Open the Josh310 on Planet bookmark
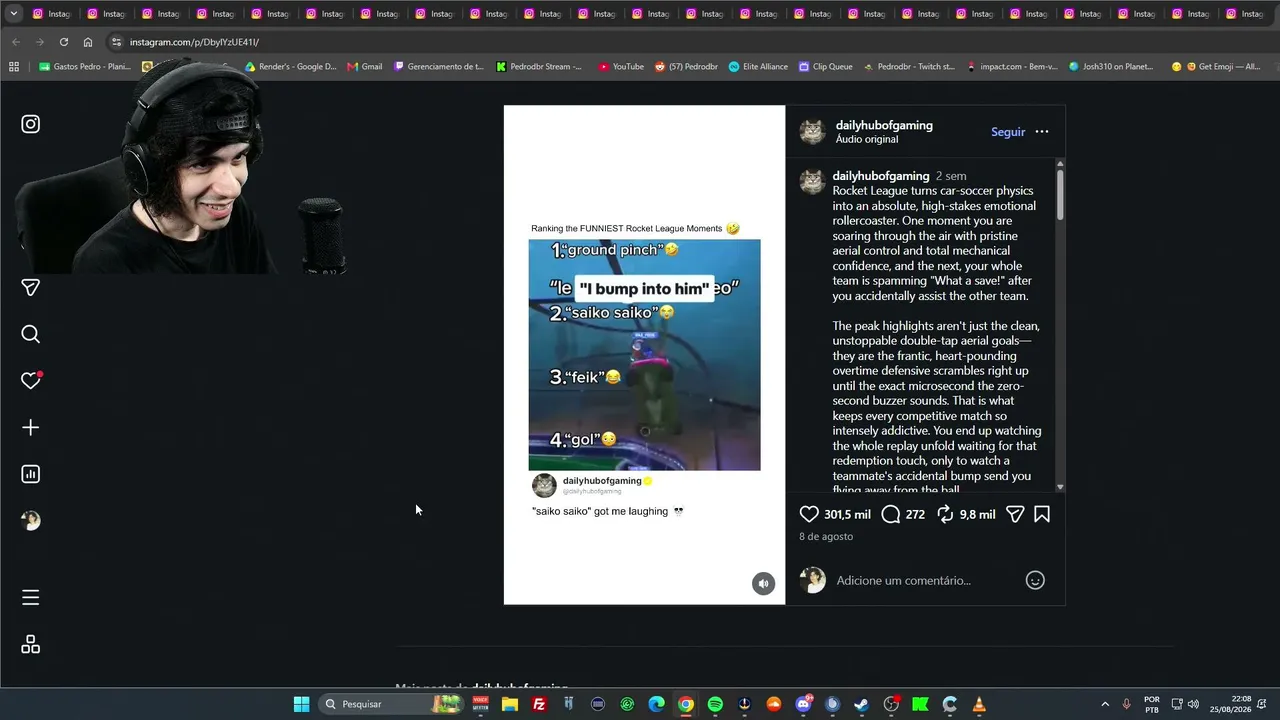This screenshot has width=1280, height=720. pos(1111,67)
